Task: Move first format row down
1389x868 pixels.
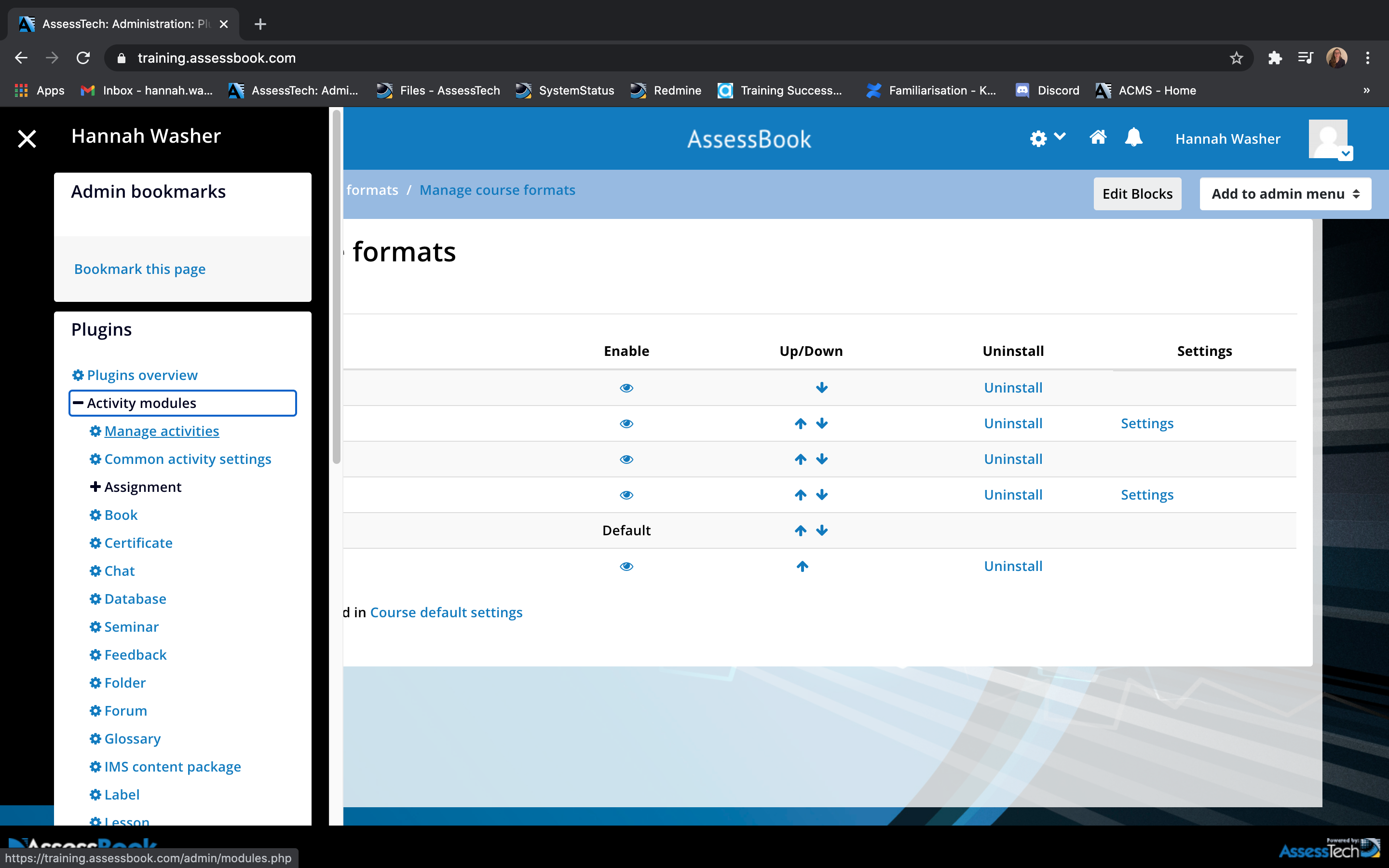Action: coord(822,388)
